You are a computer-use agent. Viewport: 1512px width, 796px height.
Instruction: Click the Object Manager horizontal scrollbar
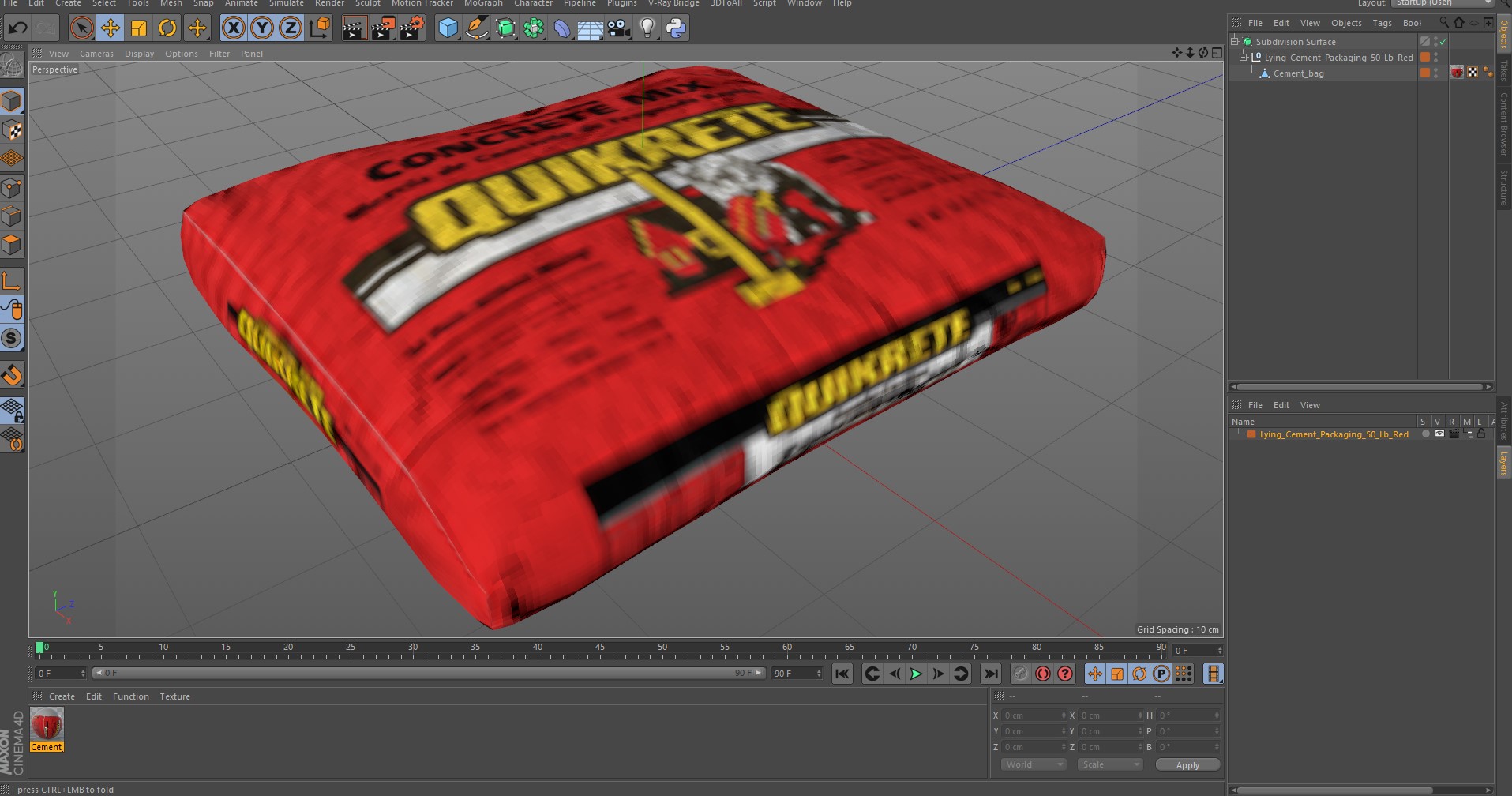[x=1360, y=386]
